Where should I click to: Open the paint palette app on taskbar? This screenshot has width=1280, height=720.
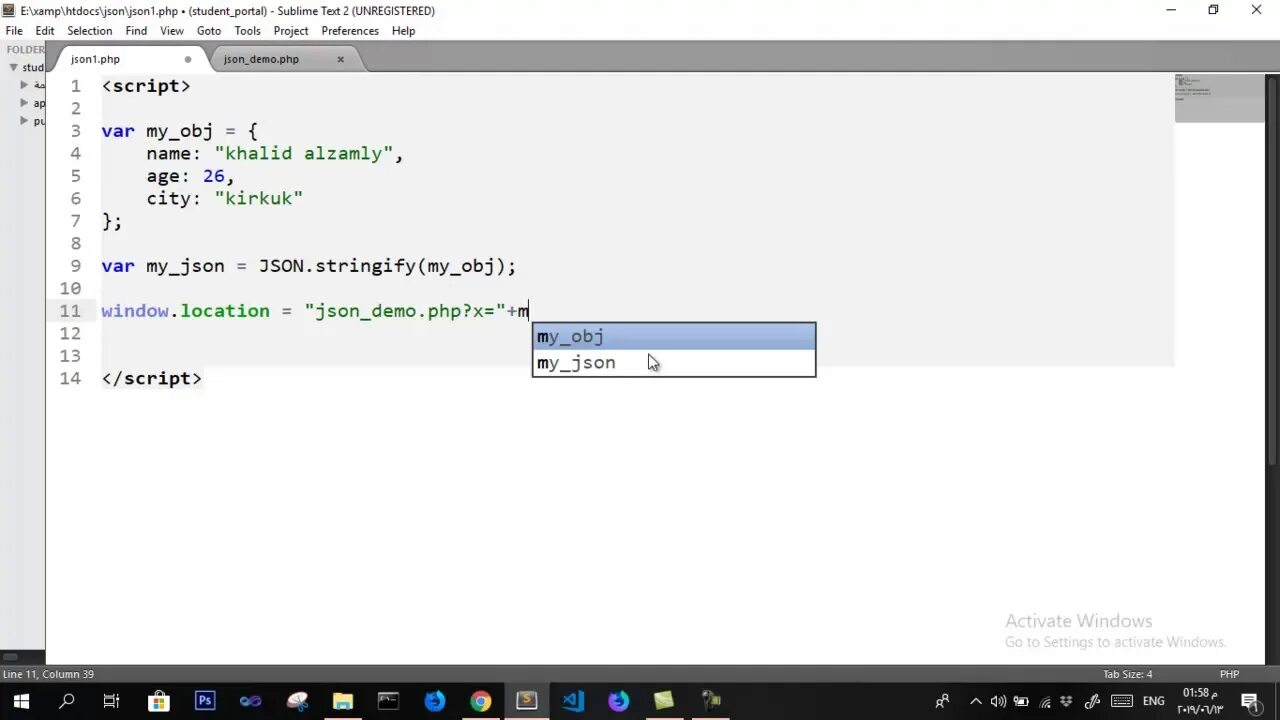[x=296, y=701]
